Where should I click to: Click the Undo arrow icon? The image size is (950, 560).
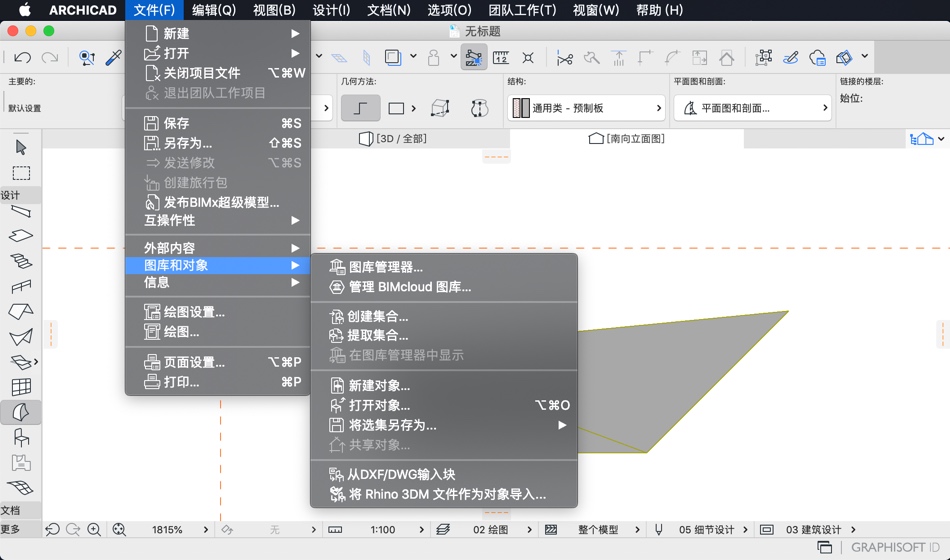pyautogui.click(x=22, y=58)
